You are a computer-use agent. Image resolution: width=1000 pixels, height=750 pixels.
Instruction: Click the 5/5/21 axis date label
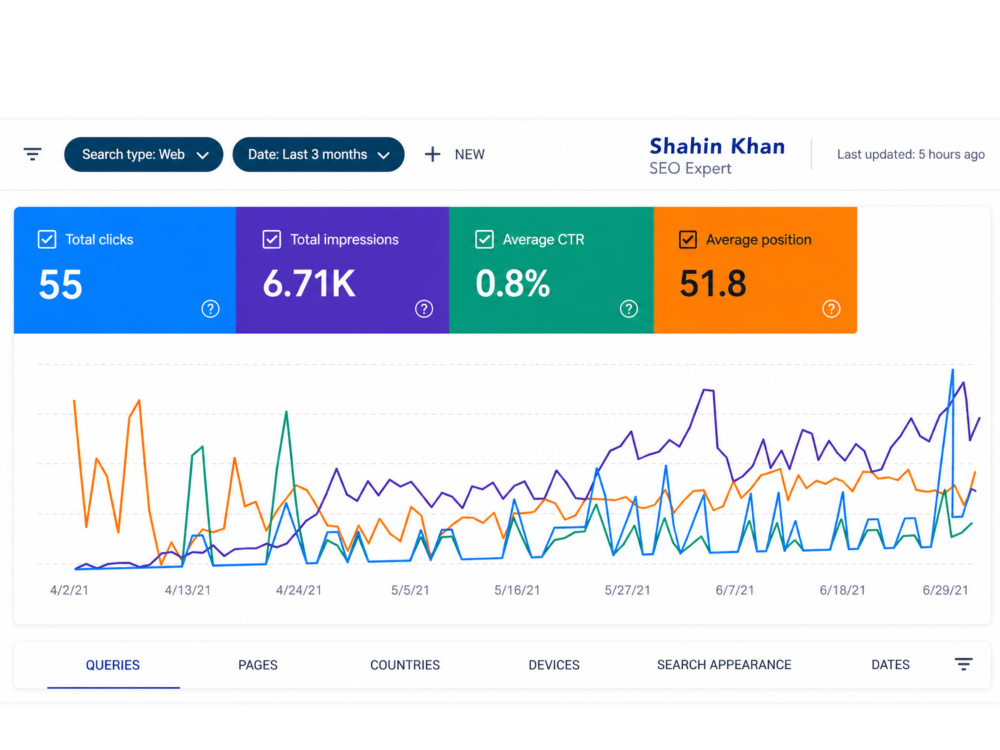tap(410, 590)
